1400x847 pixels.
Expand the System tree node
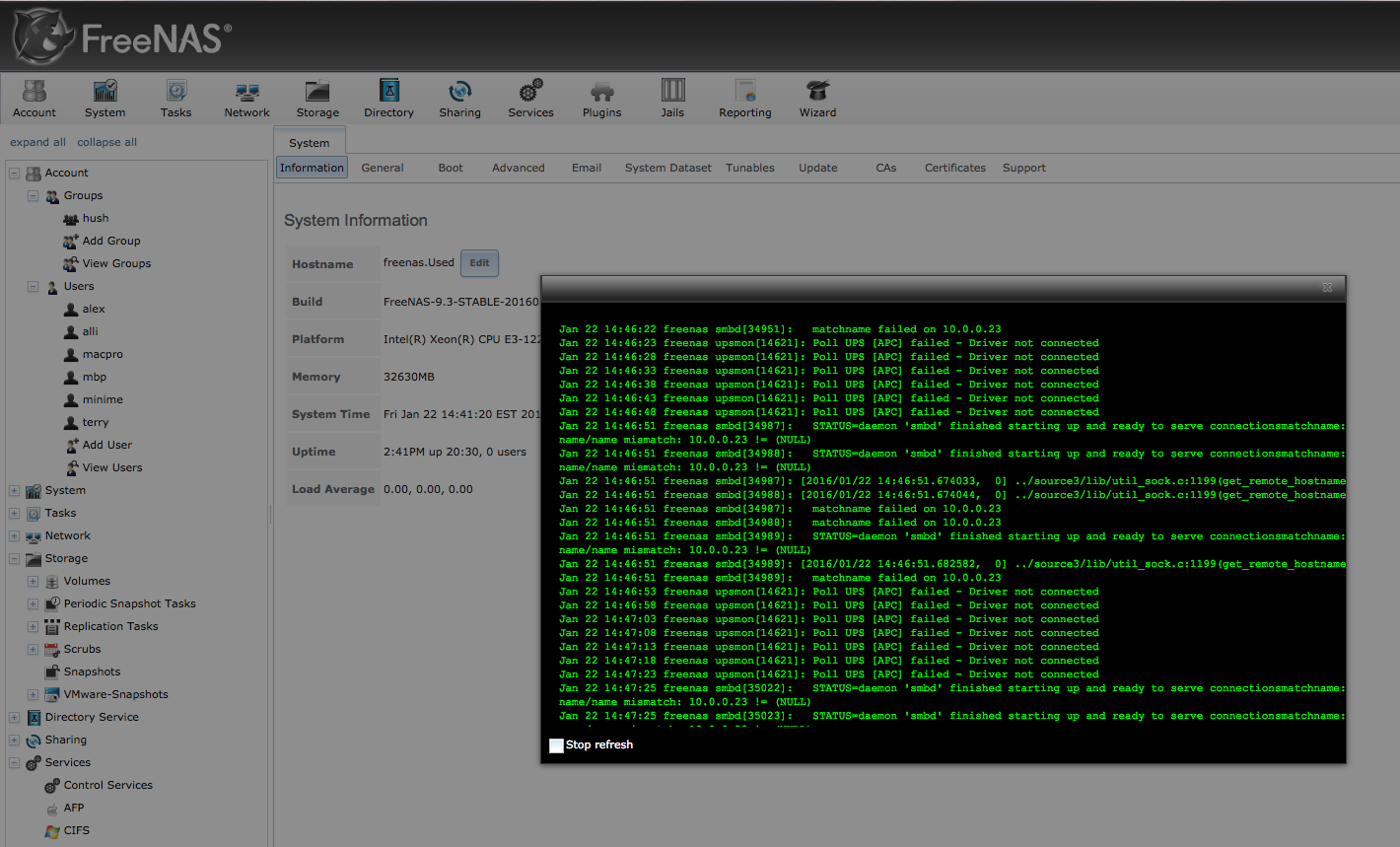point(14,490)
